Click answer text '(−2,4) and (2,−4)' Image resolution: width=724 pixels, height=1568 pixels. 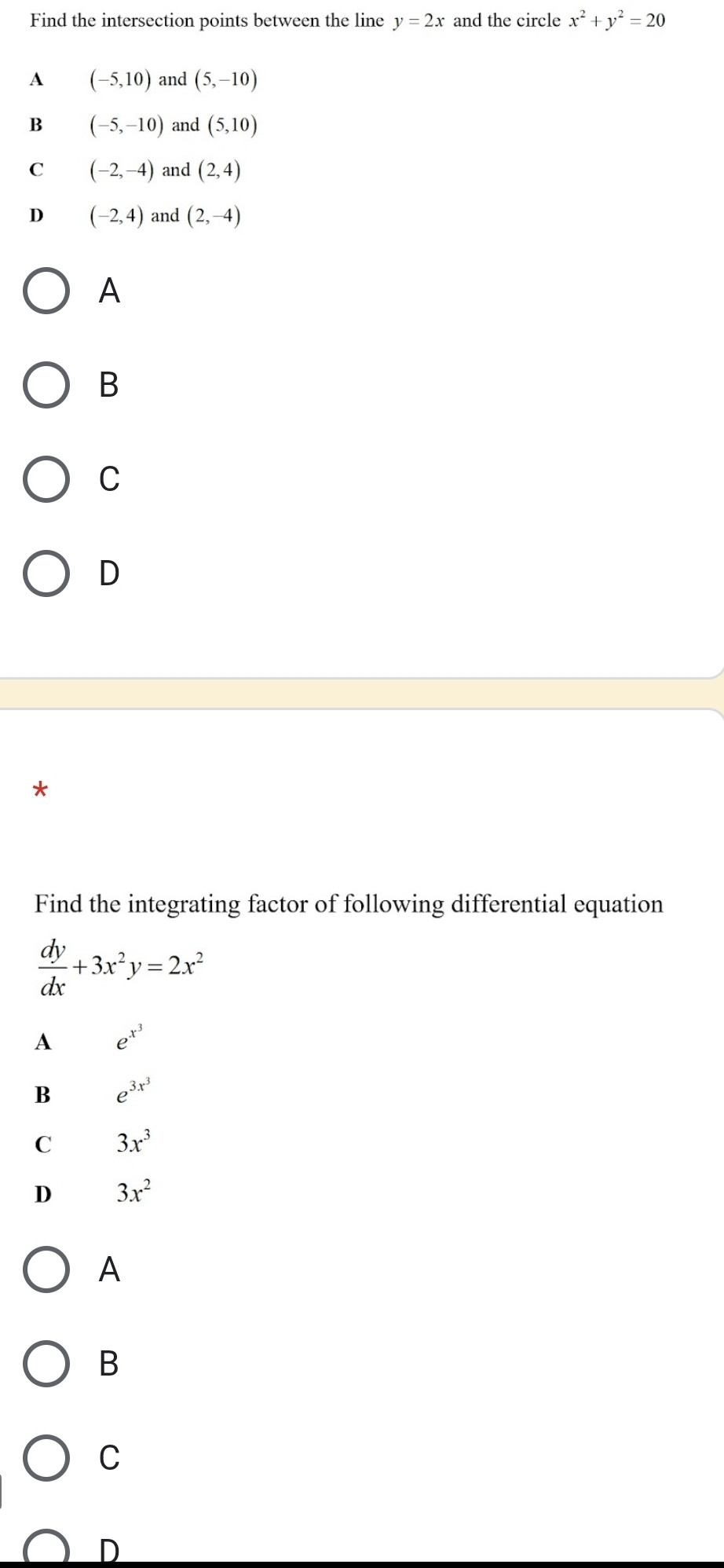click(166, 216)
